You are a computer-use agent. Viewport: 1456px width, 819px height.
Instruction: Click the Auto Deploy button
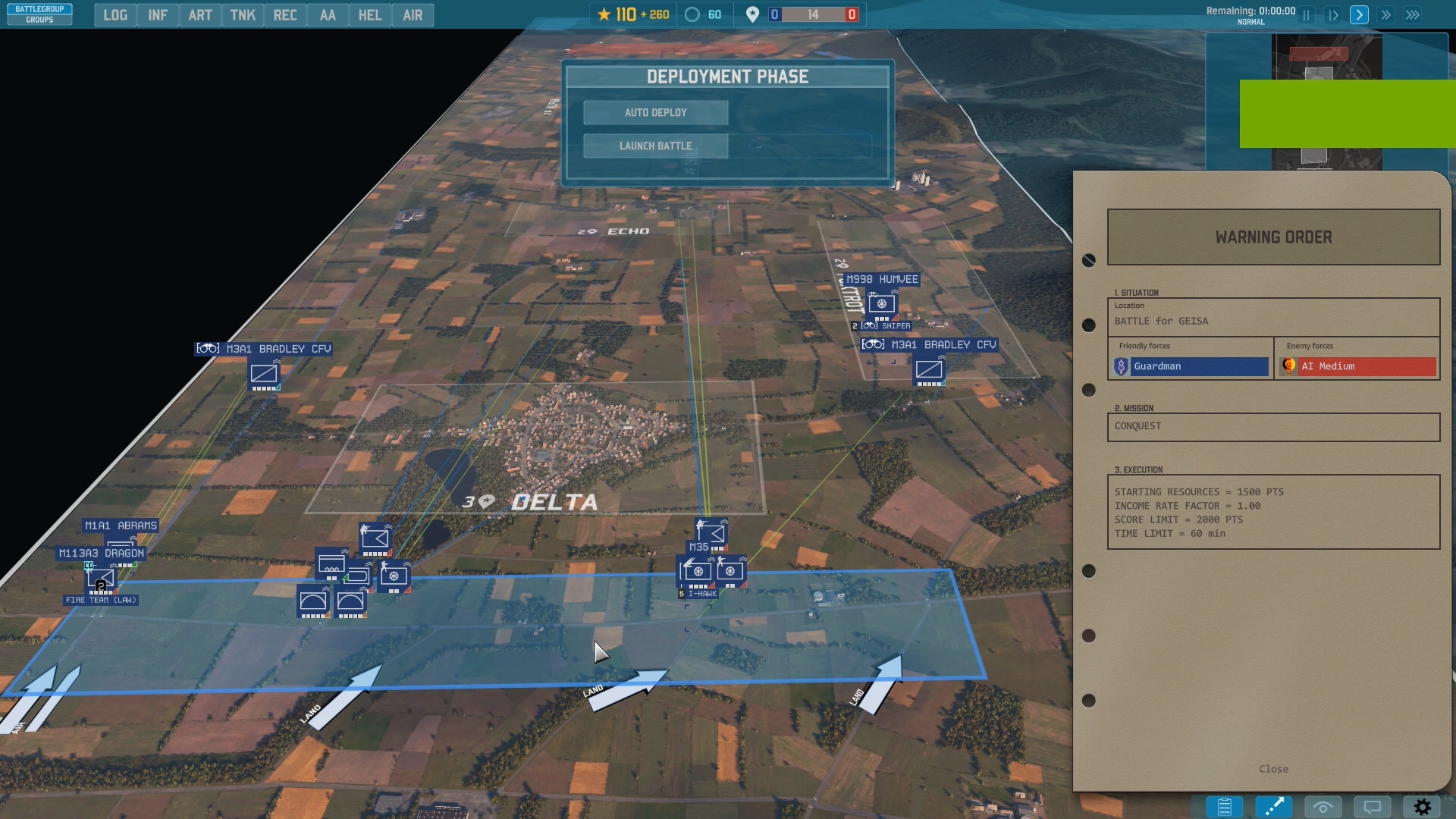[655, 112]
